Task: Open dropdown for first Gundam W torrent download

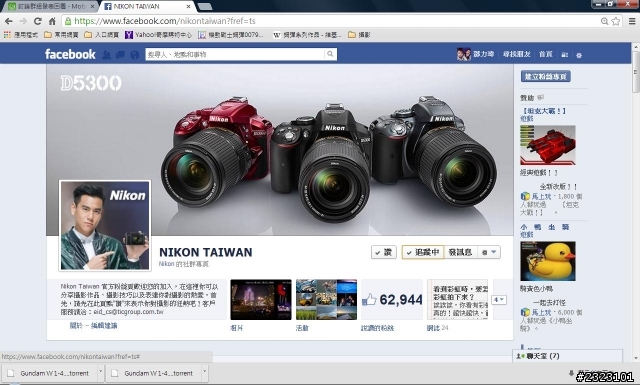Action: pyautogui.click(x=100, y=373)
